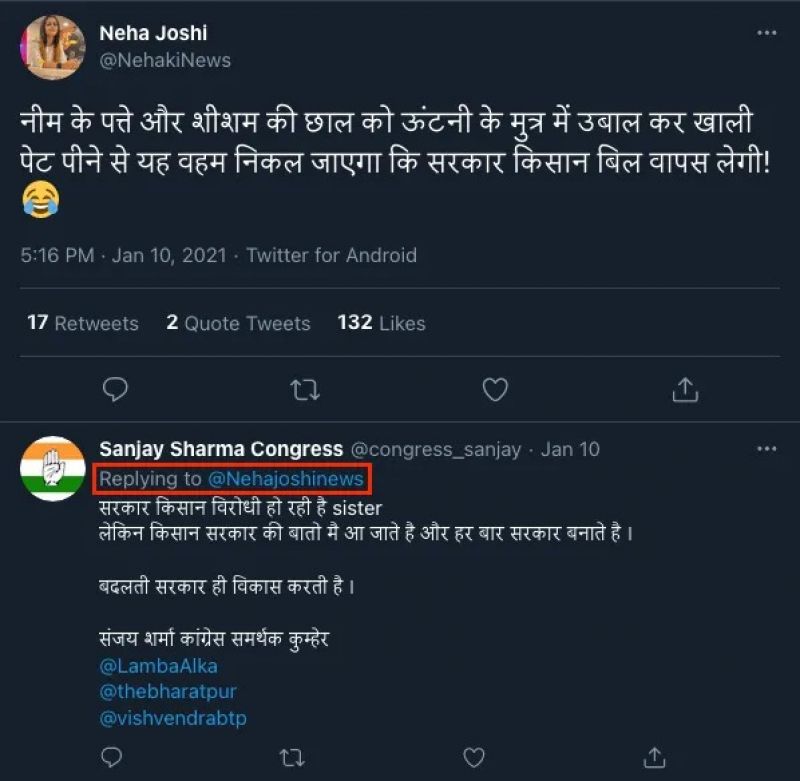Screen dimensions: 800x781
Task: Click reply icon under Neha Joshi's tweet
Action: coord(116,389)
